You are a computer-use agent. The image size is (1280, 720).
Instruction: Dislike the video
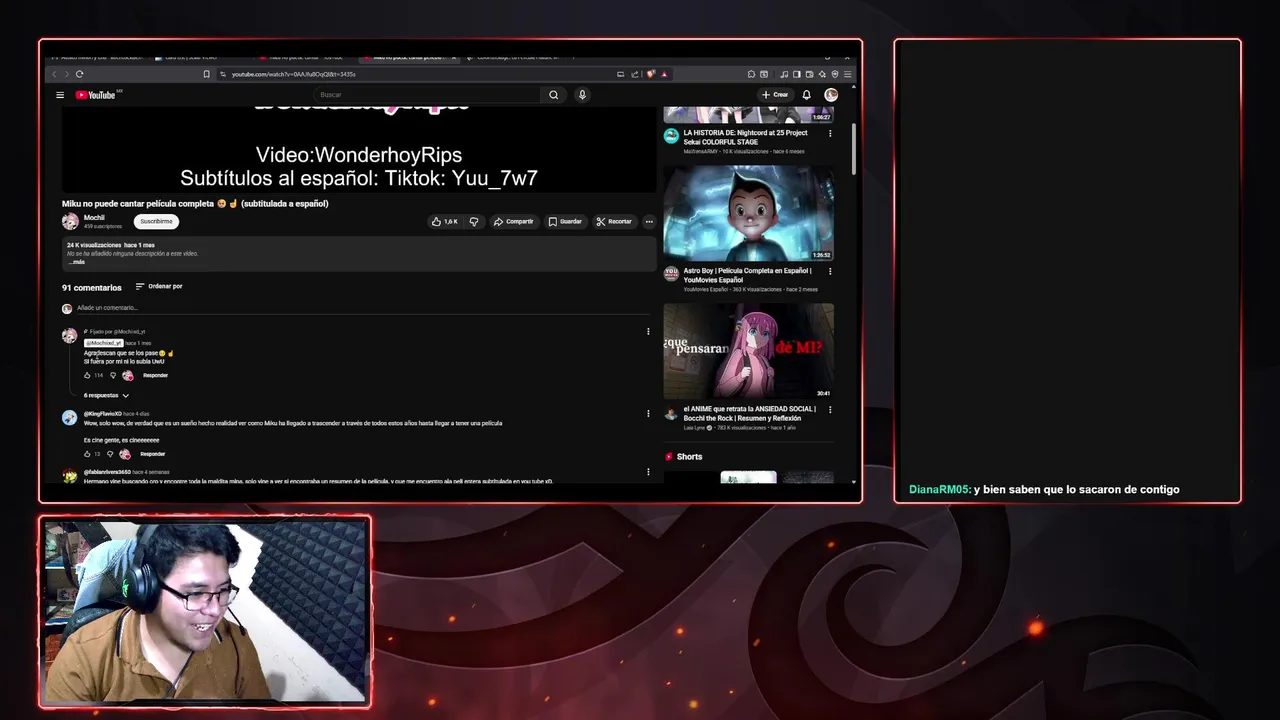click(x=474, y=222)
